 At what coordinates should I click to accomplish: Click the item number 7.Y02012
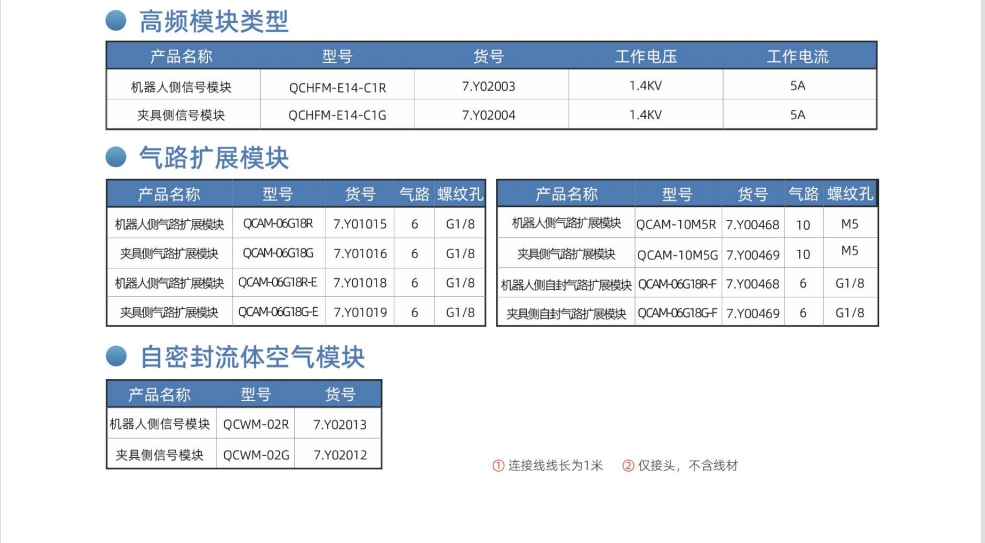(x=340, y=455)
